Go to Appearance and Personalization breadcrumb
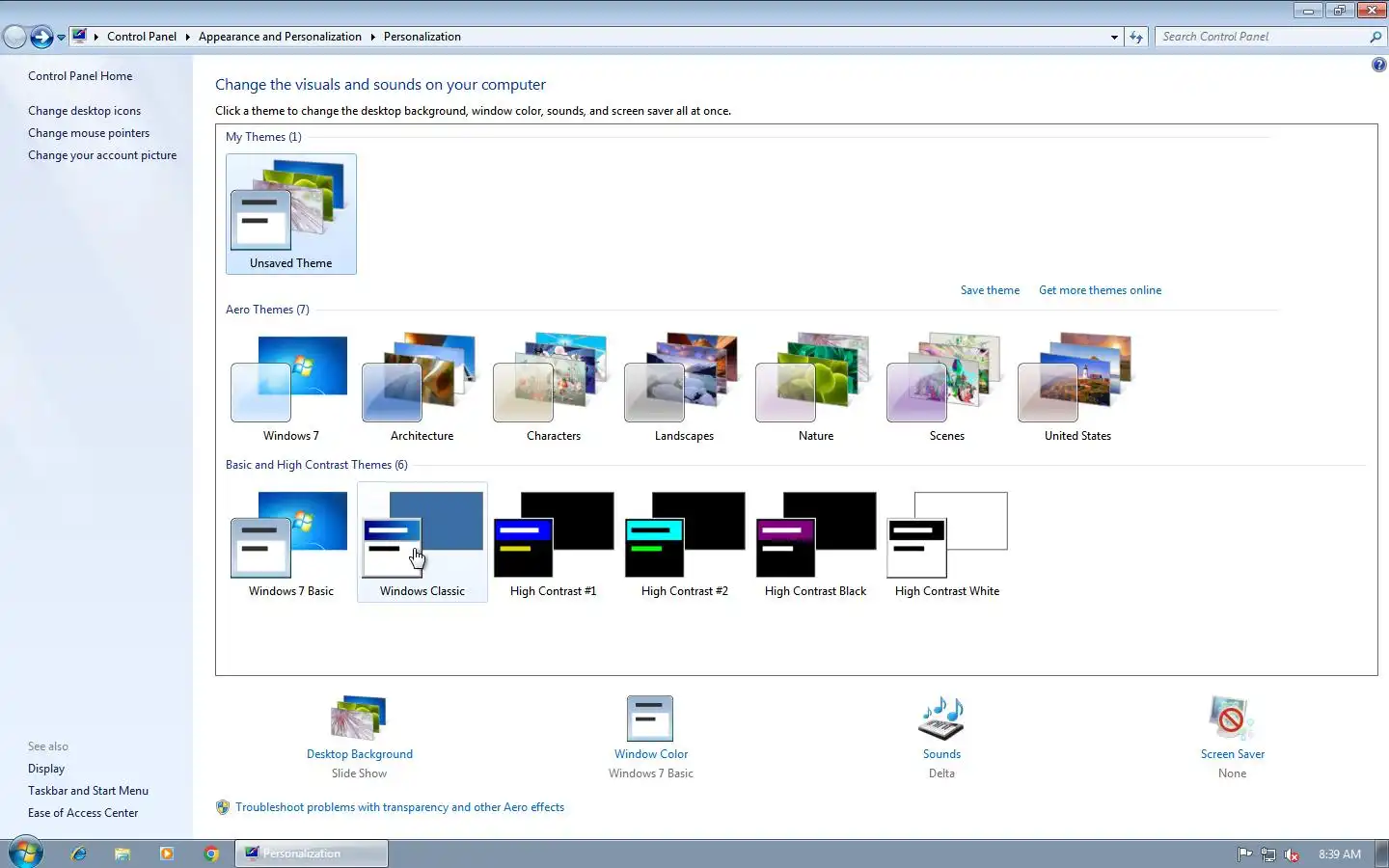The height and width of the screenshot is (868, 1389). 280,37
